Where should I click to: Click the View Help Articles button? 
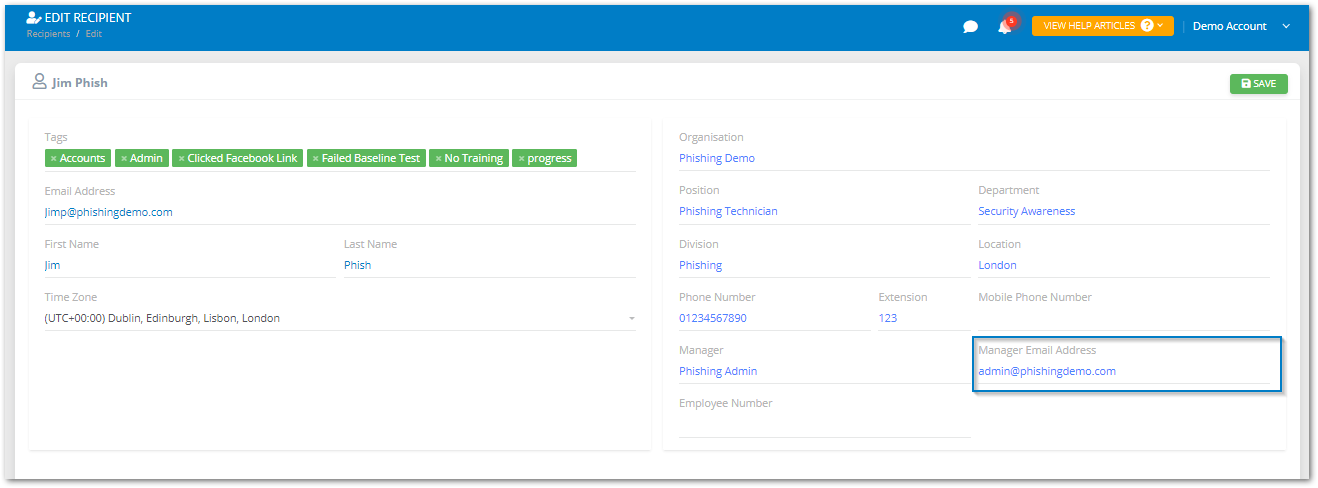tap(1102, 26)
